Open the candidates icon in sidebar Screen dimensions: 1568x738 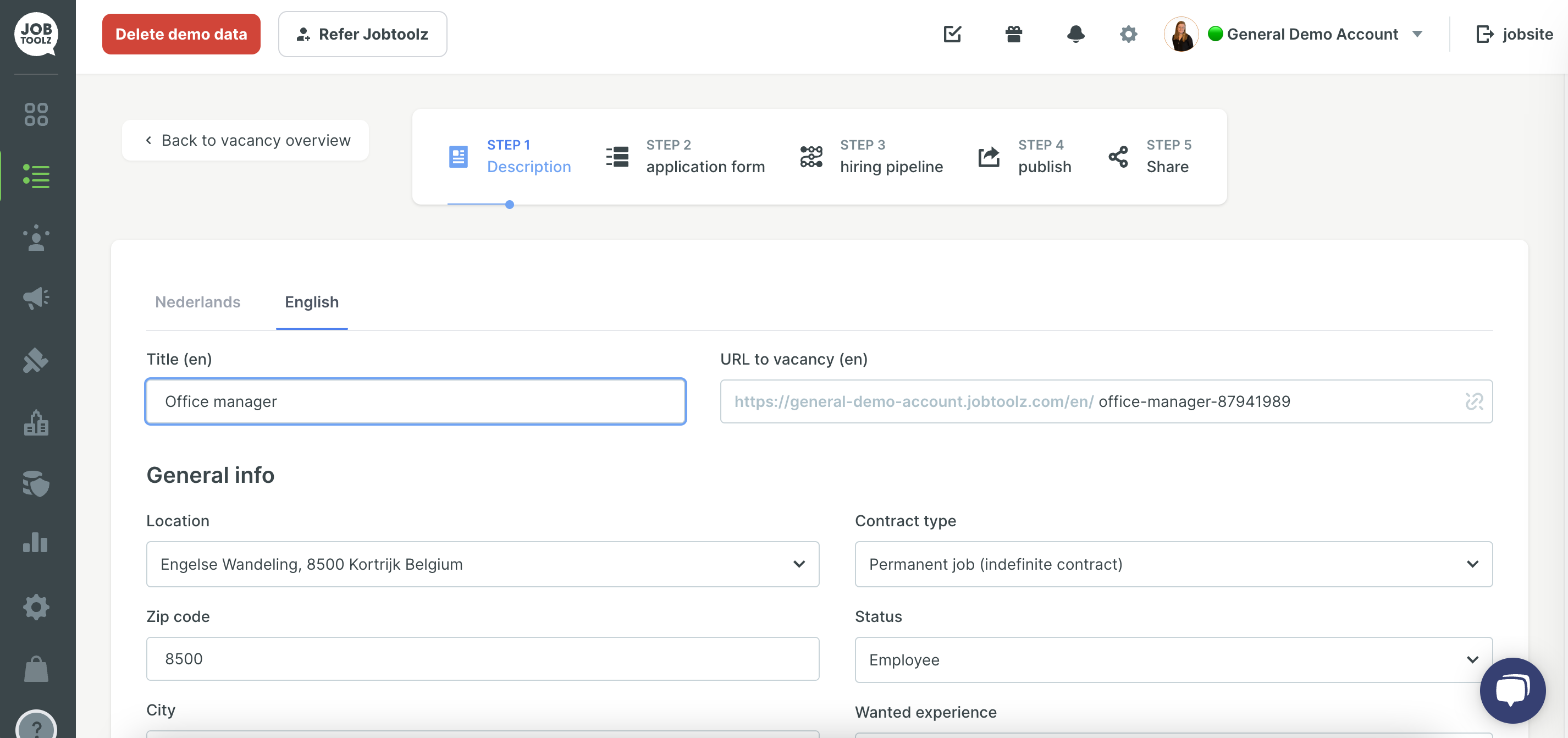pos(36,238)
